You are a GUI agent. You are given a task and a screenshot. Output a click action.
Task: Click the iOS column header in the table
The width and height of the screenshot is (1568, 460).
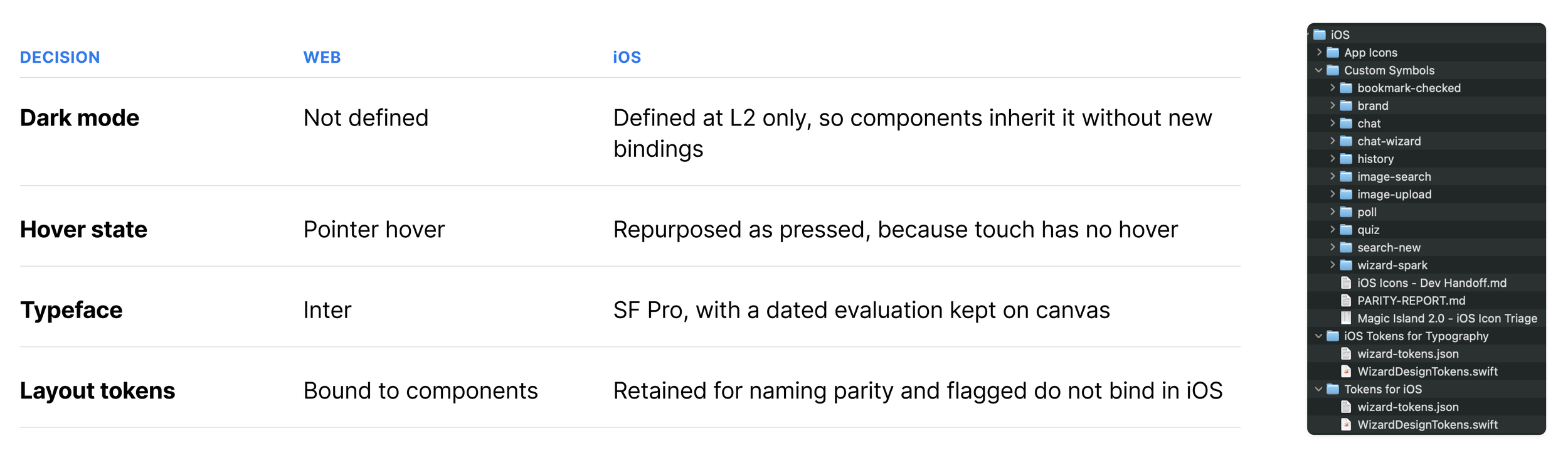(627, 57)
